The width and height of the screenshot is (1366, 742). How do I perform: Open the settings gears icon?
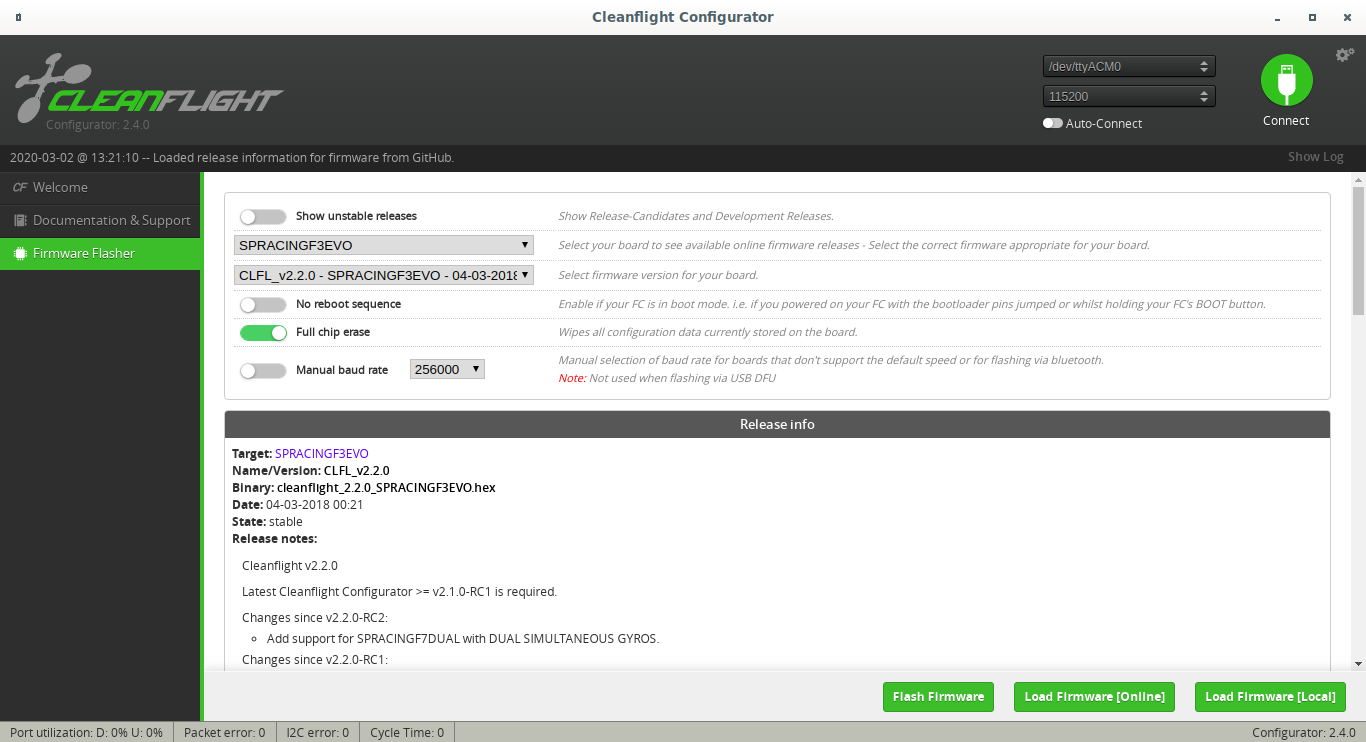click(1345, 55)
